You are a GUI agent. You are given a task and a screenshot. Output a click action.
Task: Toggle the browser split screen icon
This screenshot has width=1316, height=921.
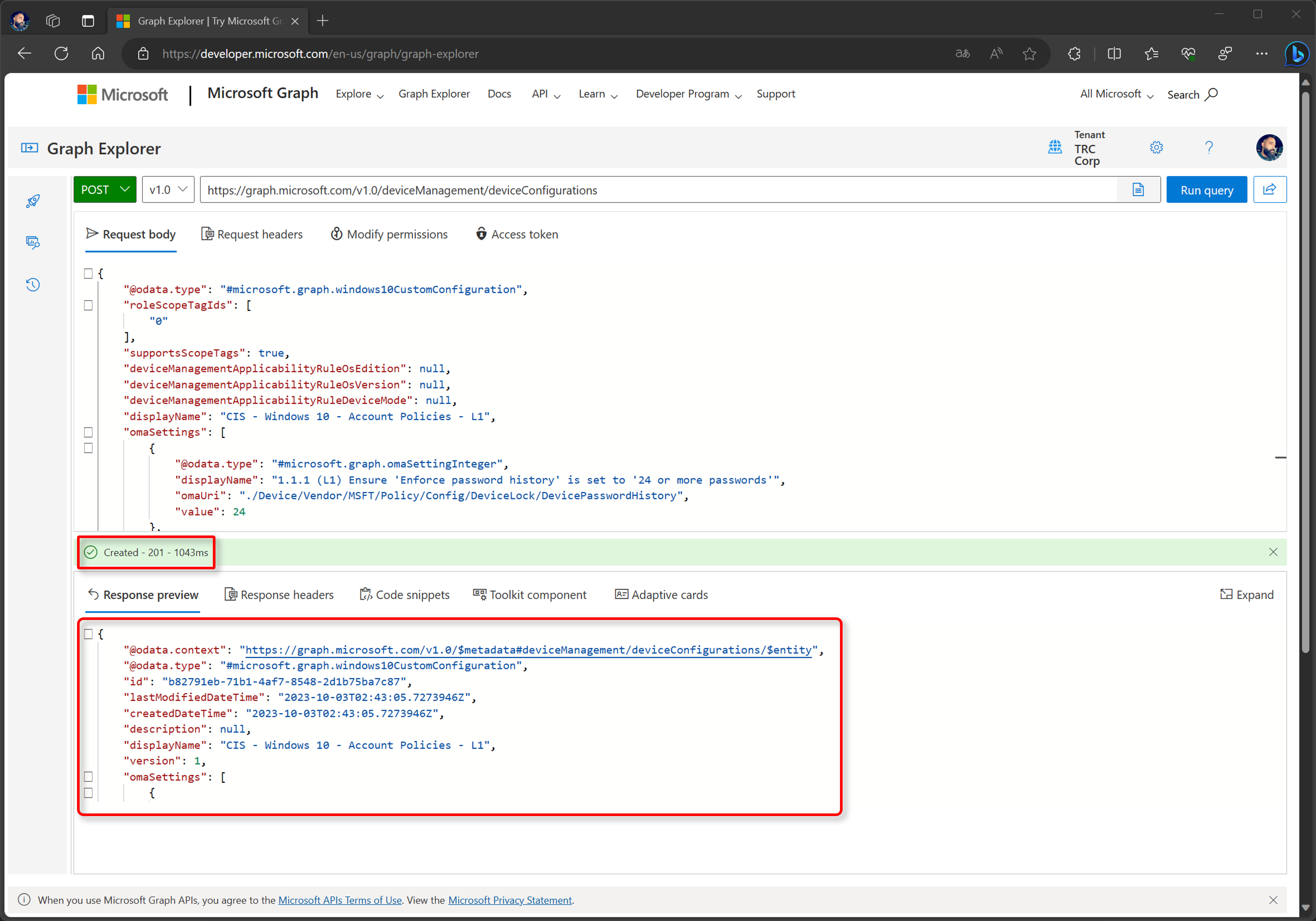click(x=1114, y=54)
